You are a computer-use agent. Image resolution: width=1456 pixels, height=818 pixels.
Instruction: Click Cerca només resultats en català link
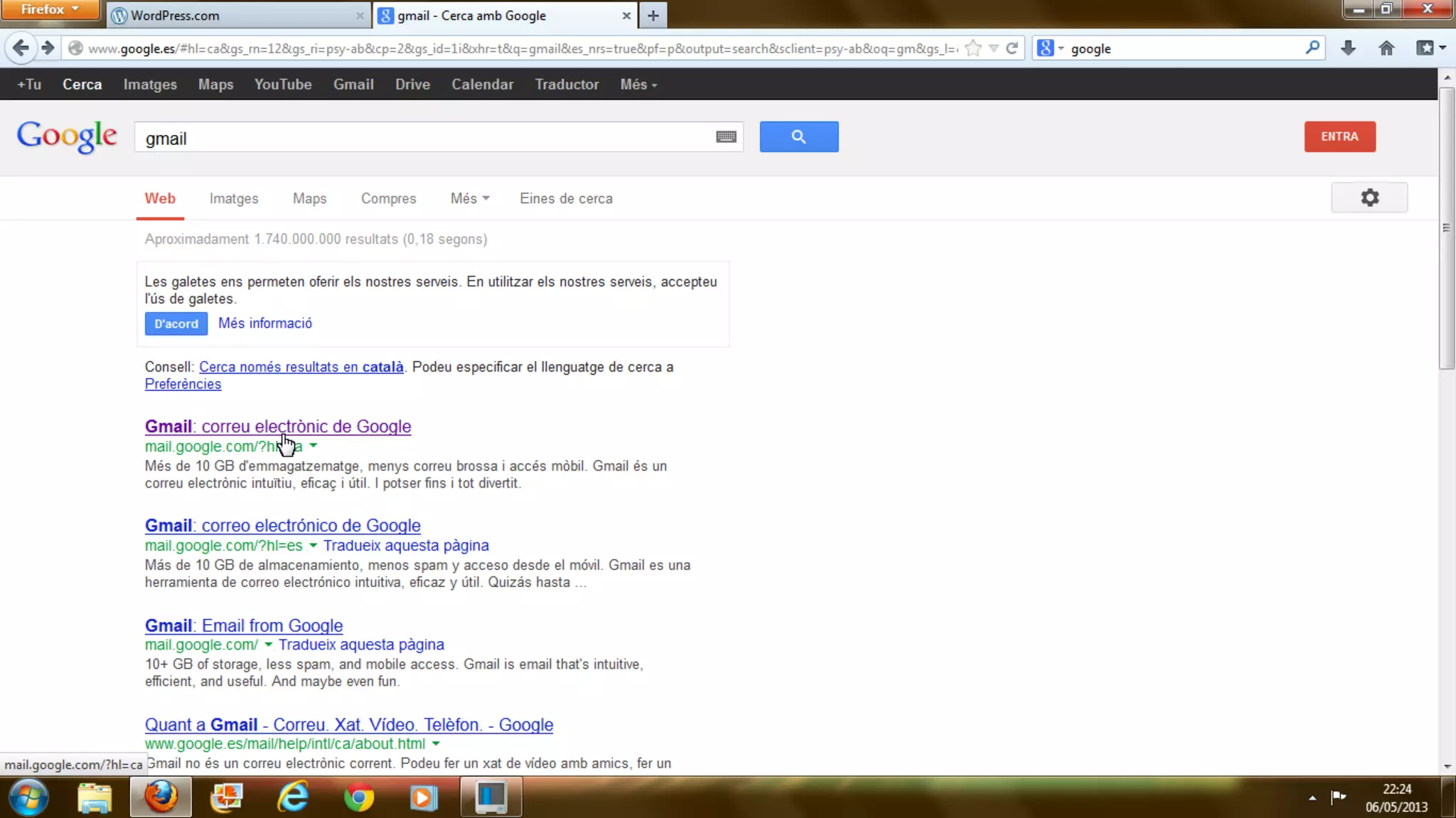301,367
